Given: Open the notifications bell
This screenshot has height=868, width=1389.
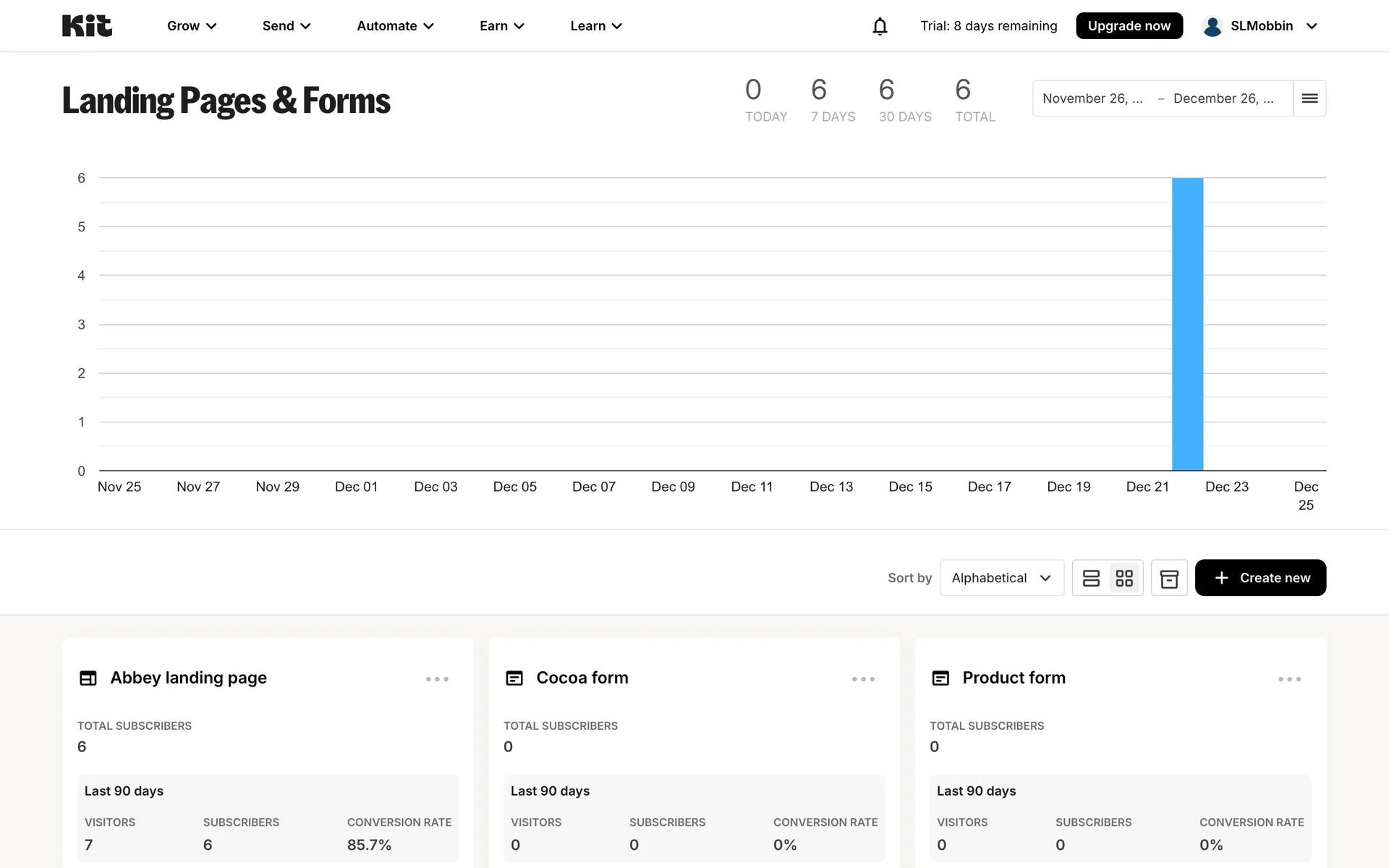Looking at the screenshot, I should (x=880, y=26).
